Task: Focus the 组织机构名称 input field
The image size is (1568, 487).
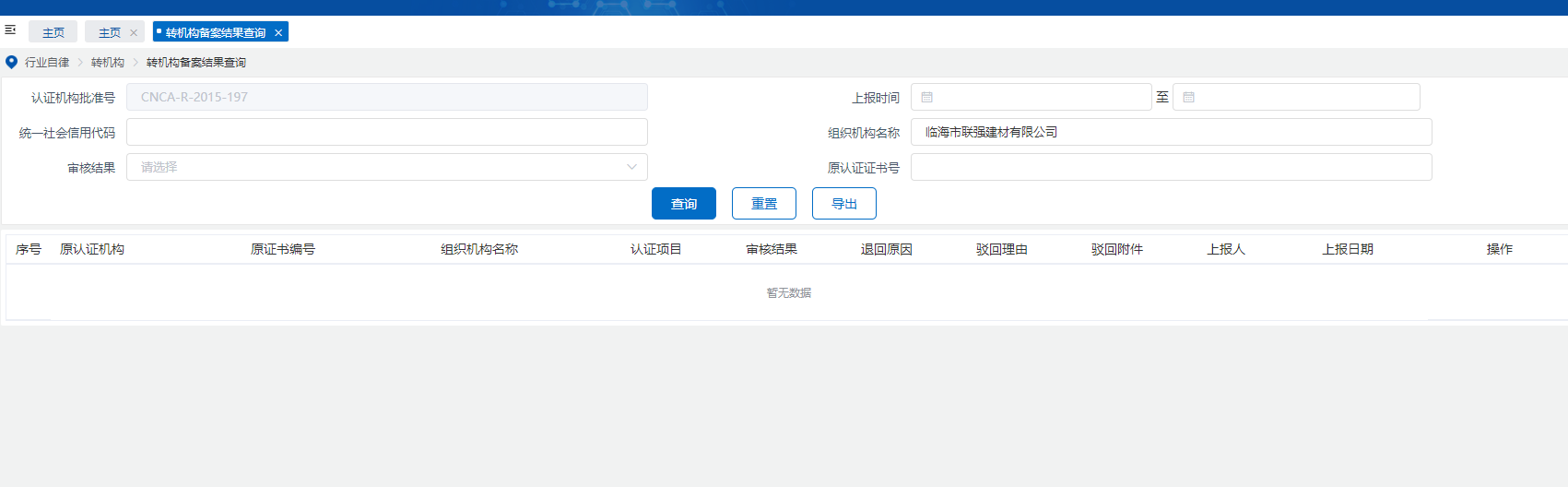Action: 1172,132
